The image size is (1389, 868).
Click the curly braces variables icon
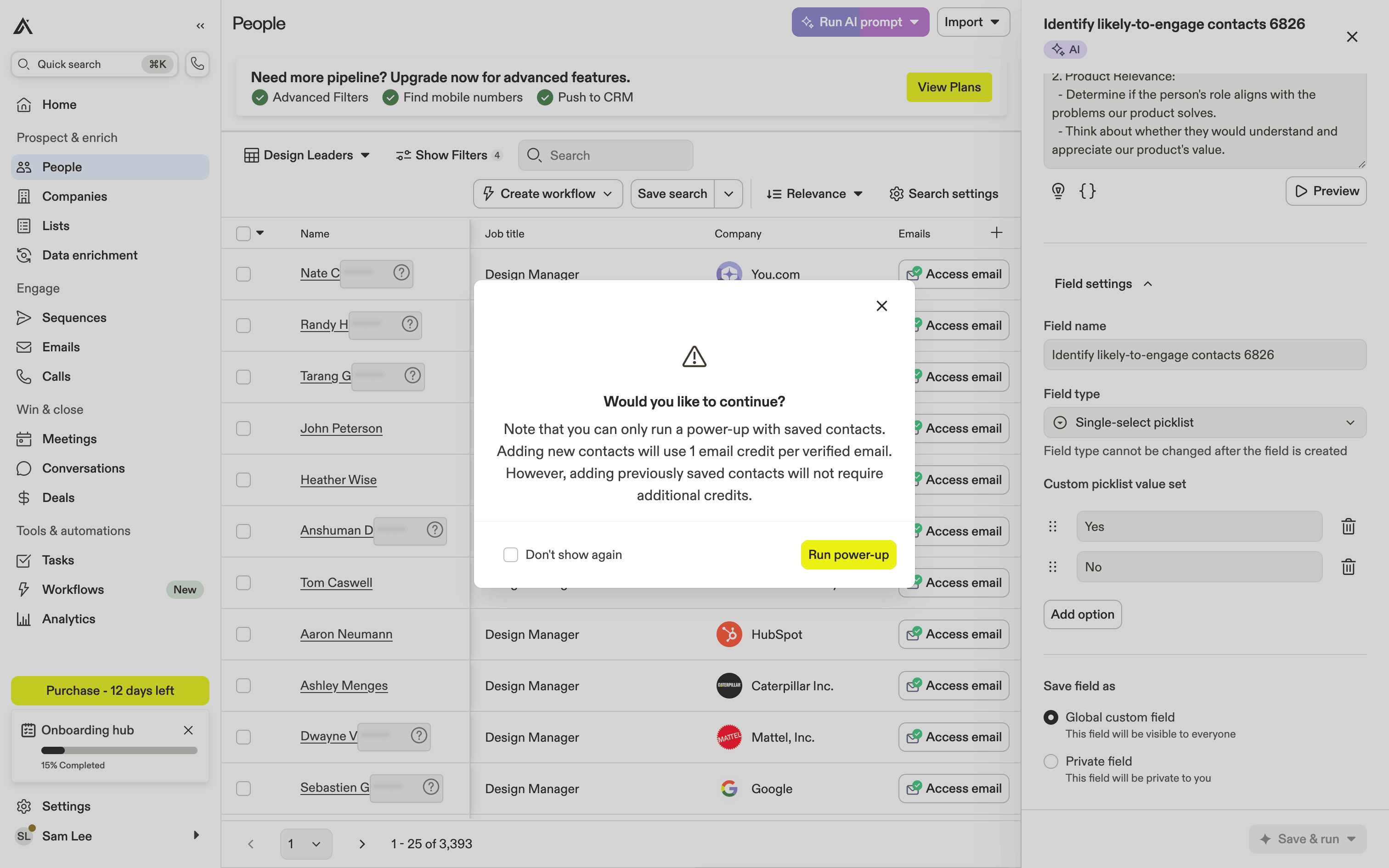click(1087, 191)
